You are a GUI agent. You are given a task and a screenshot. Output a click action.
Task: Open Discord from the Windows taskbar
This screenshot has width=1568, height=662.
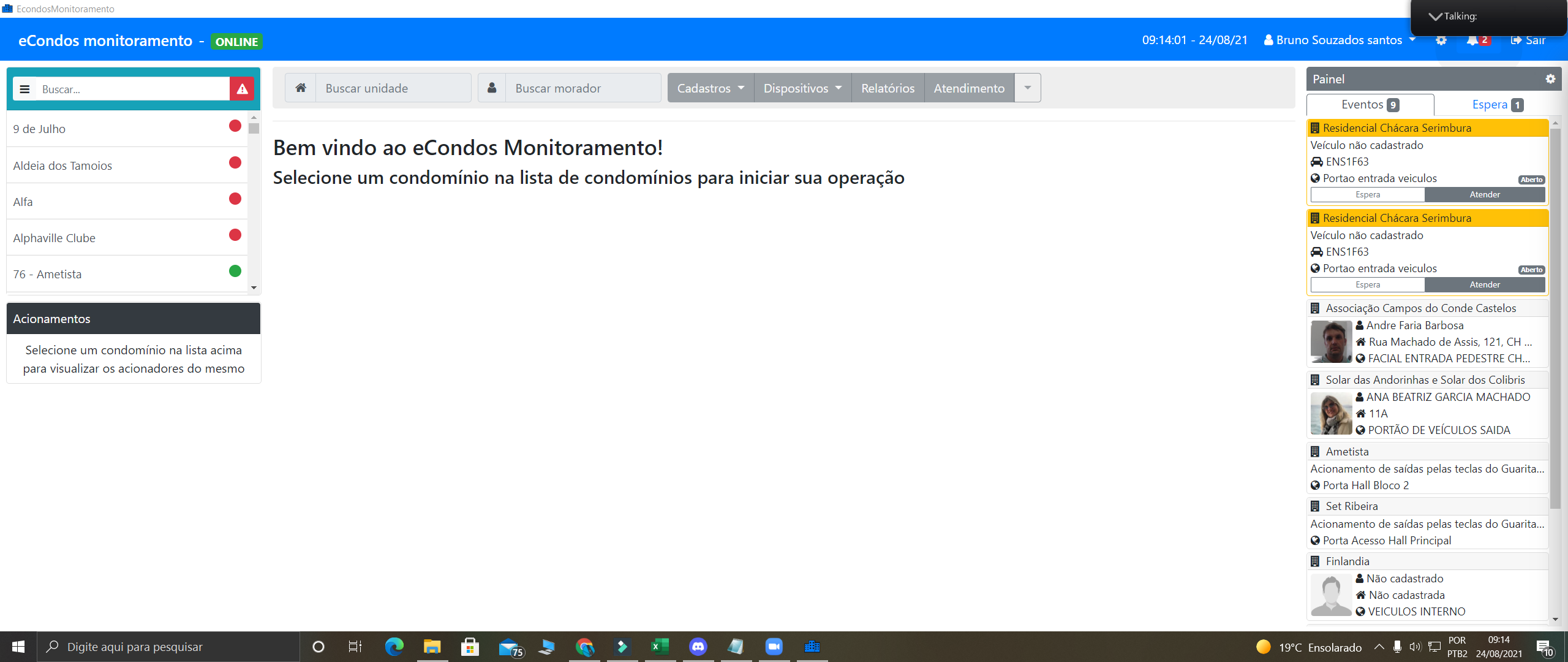pos(698,647)
